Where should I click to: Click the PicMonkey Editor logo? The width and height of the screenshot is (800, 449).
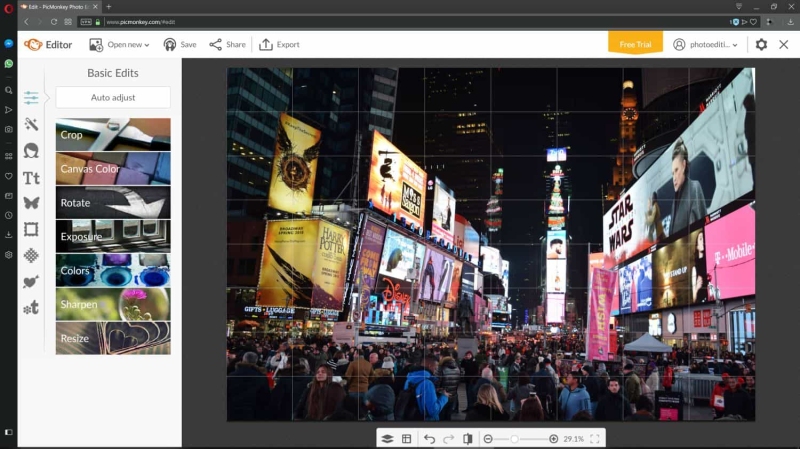coord(48,44)
